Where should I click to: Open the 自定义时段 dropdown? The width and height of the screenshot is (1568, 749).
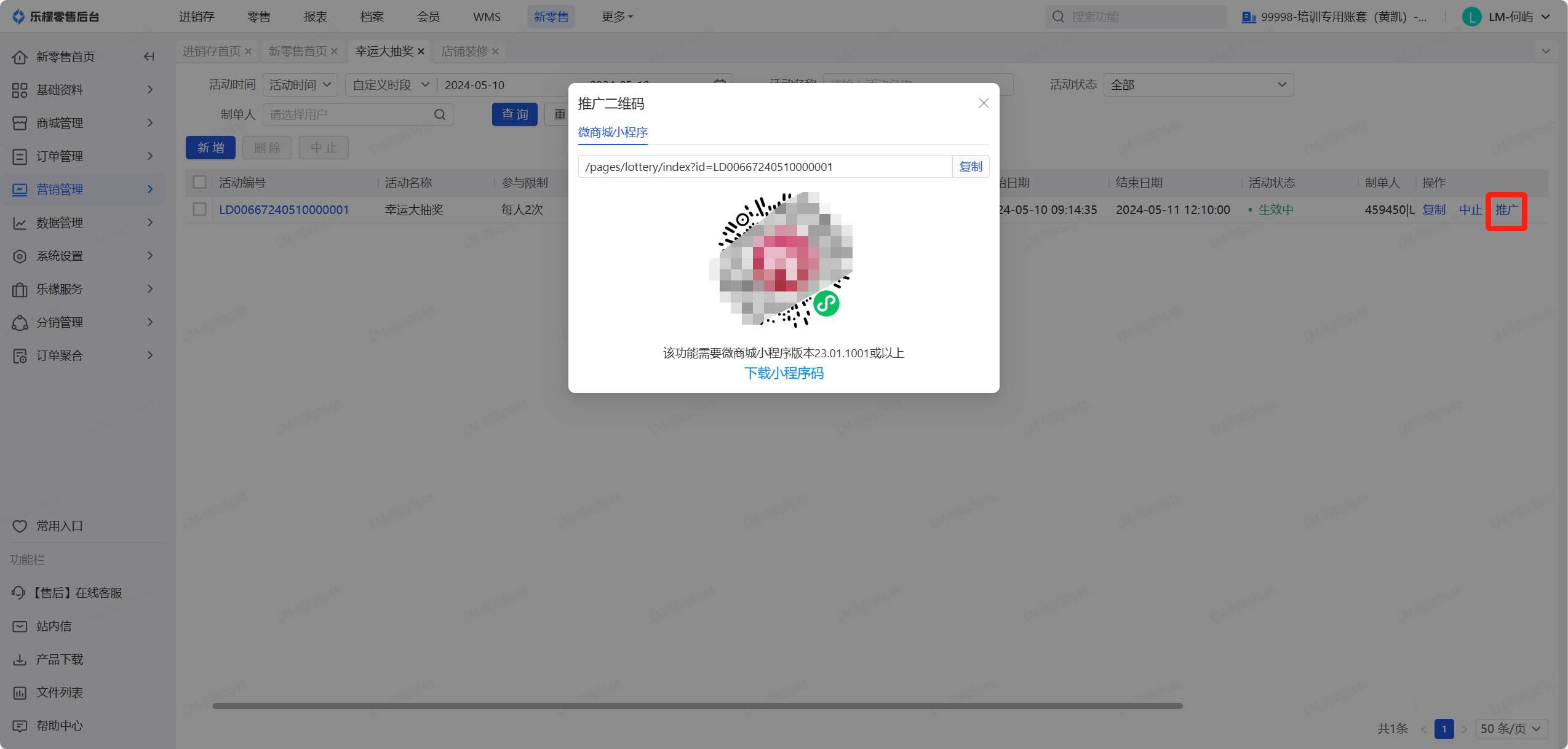click(x=391, y=85)
